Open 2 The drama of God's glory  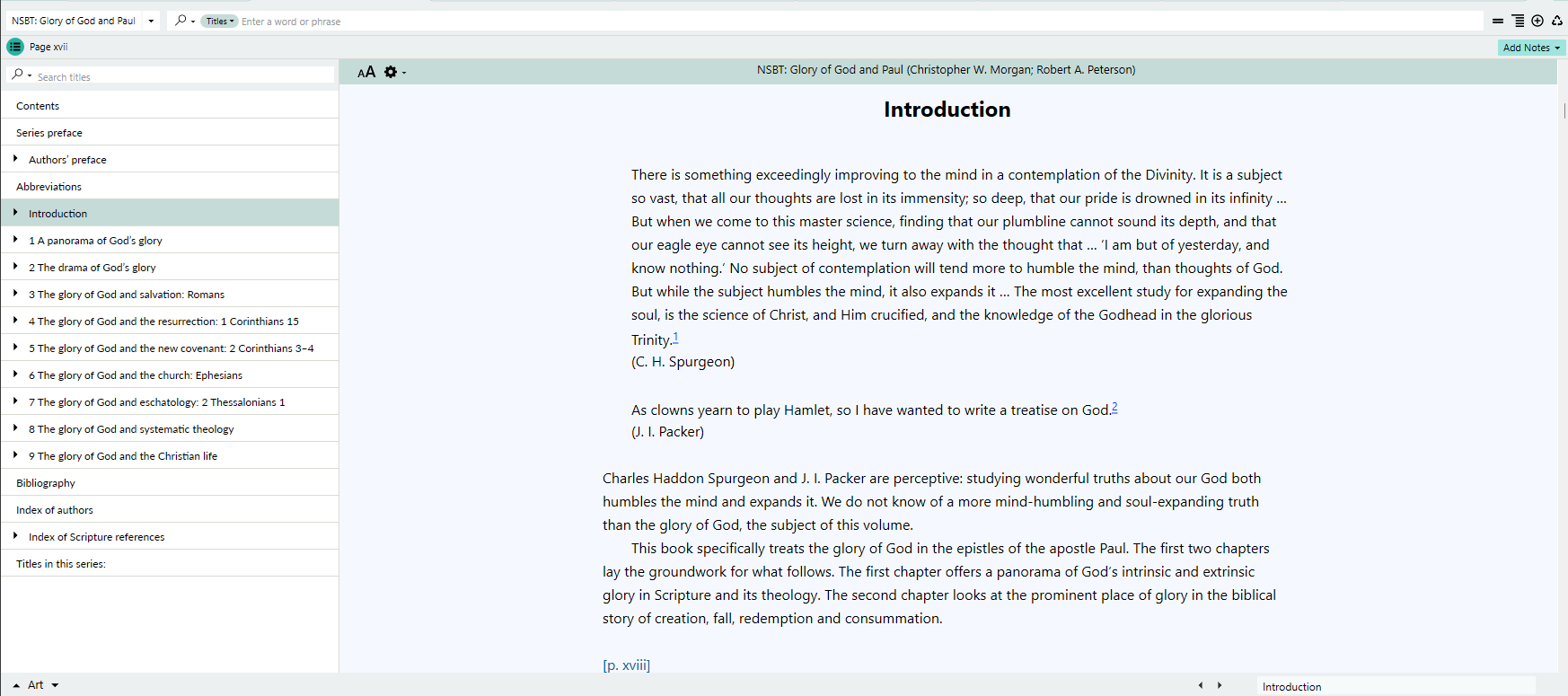(170, 267)
